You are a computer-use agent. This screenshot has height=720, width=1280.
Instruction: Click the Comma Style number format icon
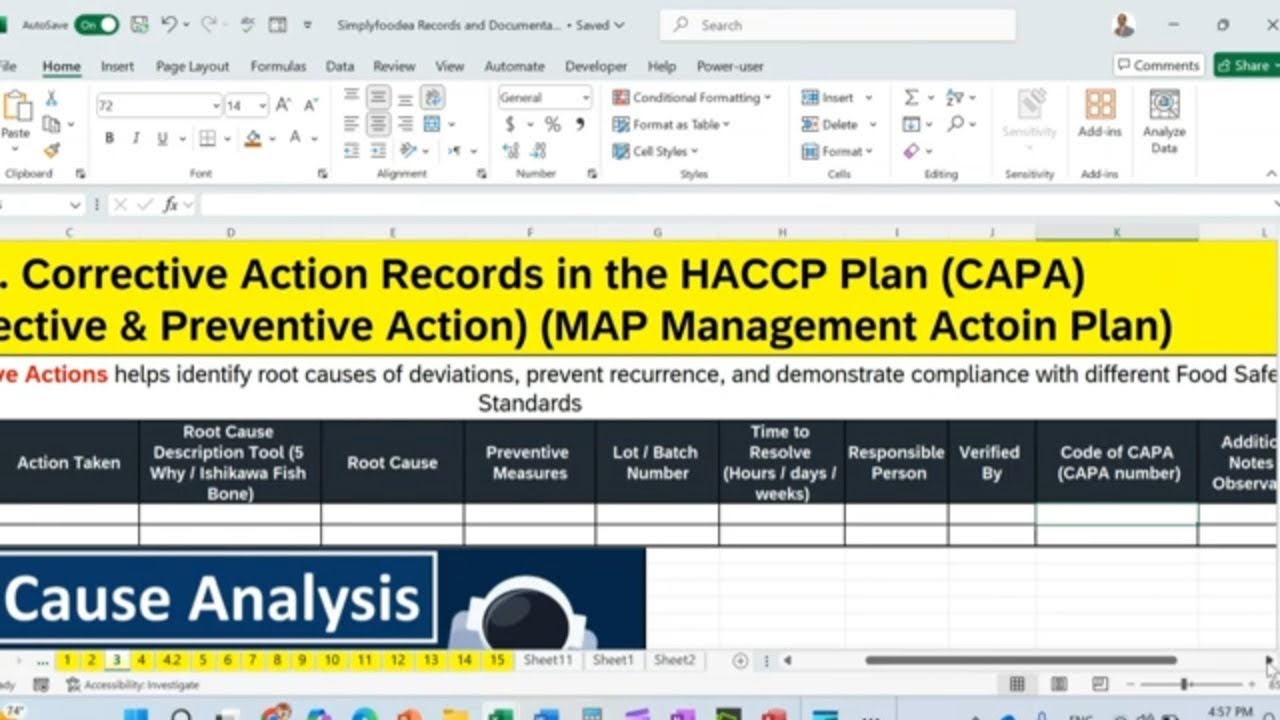point(579,125)
